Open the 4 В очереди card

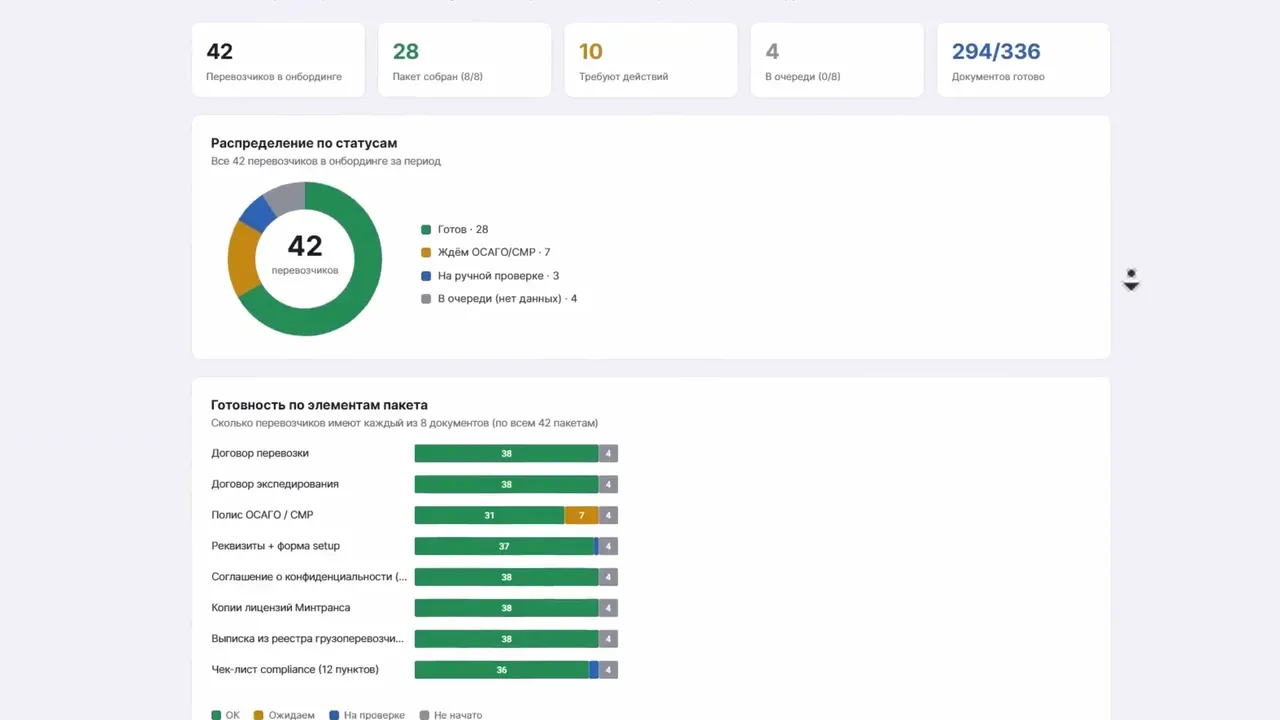click(x=837, y=60)
